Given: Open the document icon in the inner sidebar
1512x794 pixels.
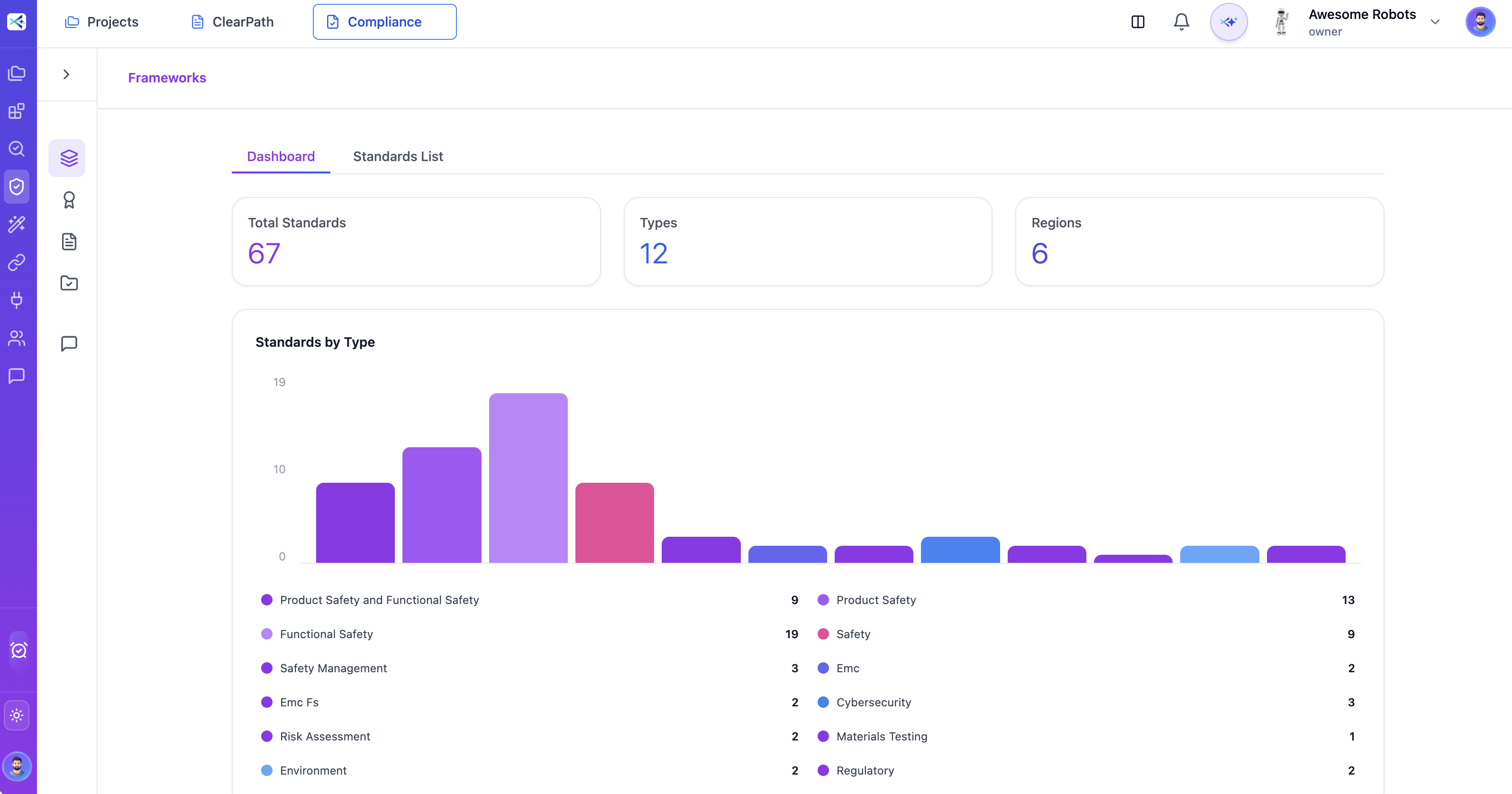Looking at the screenshot, I should pos(69,241).
